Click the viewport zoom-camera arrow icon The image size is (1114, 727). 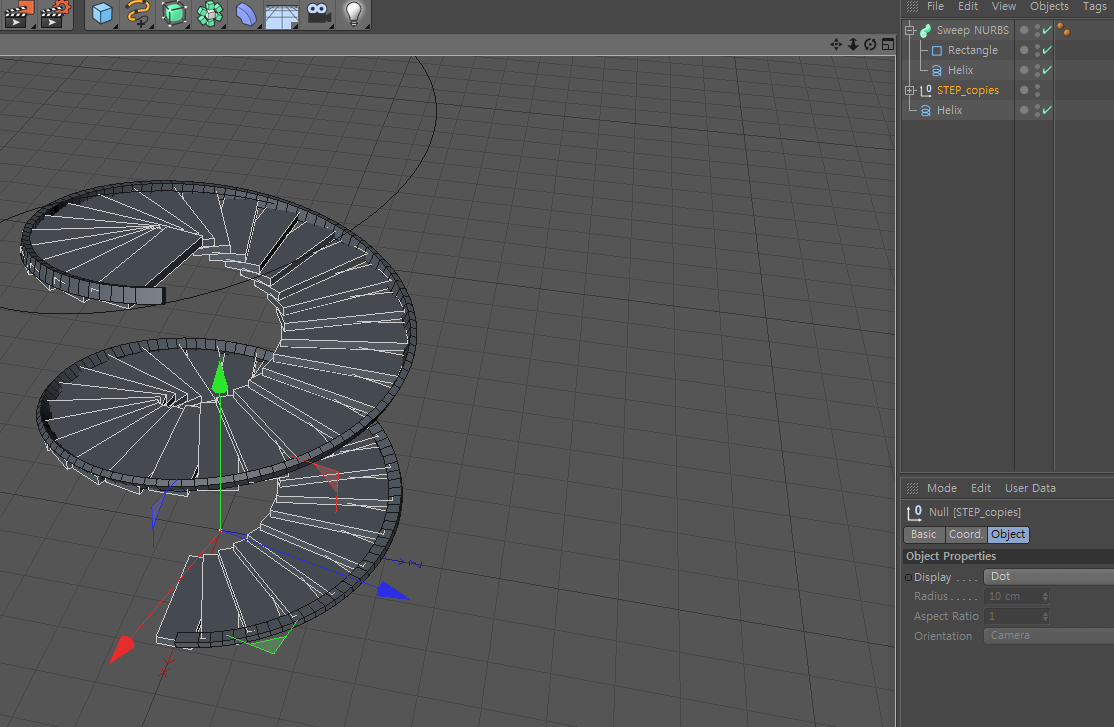click(x=853, y=44)
